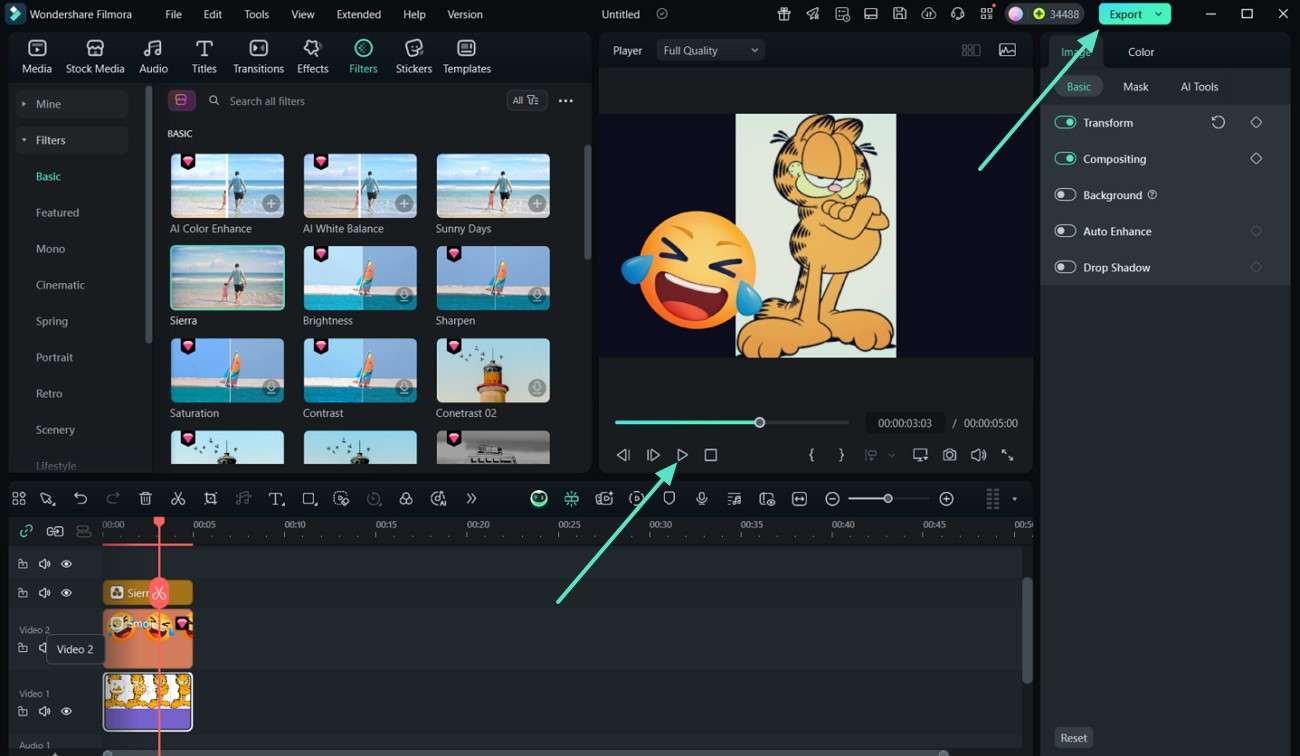Hide the Sierra filter track
The height and width of the screenshot is (756, 1300).
click(67, 593)
